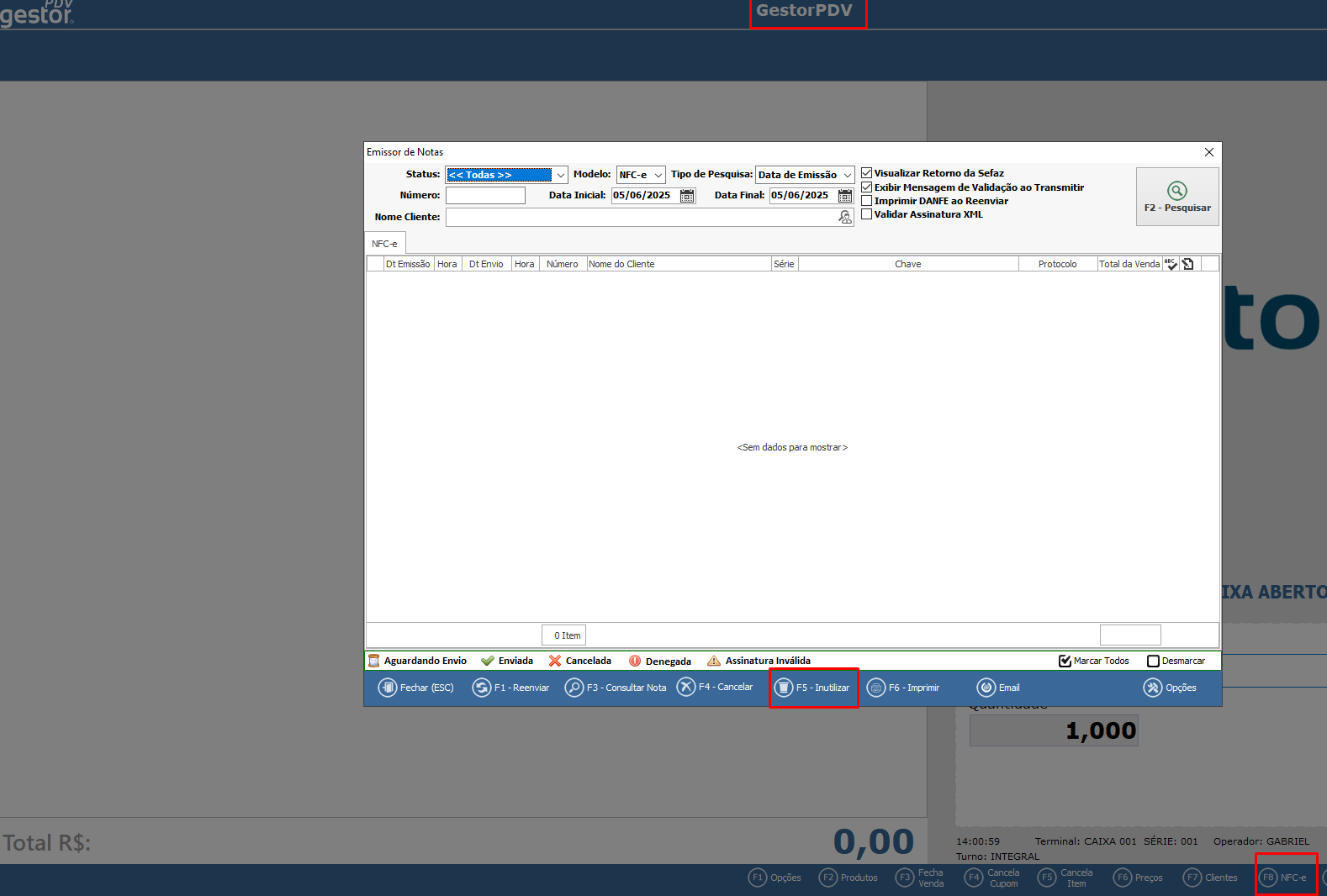1327x896 pixels.
Task: Click the Email icon button
Action: click(x=986, y=688)
